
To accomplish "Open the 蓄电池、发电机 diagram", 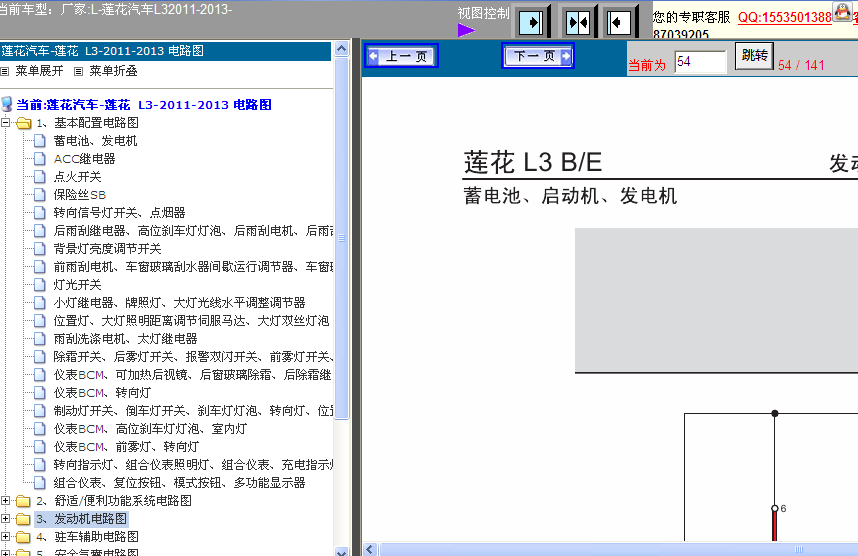I will [x=95, y=141].
